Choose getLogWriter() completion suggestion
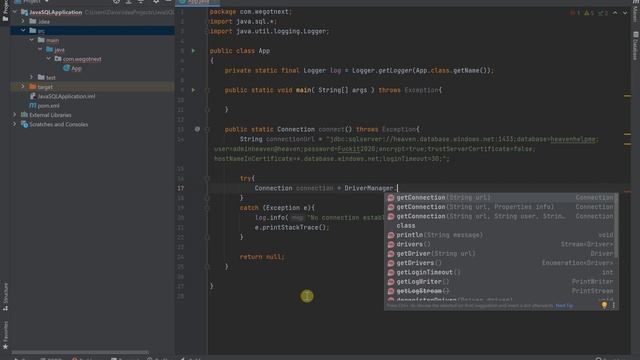The height and width of the screenshot is (360, 640). [500, 282]
